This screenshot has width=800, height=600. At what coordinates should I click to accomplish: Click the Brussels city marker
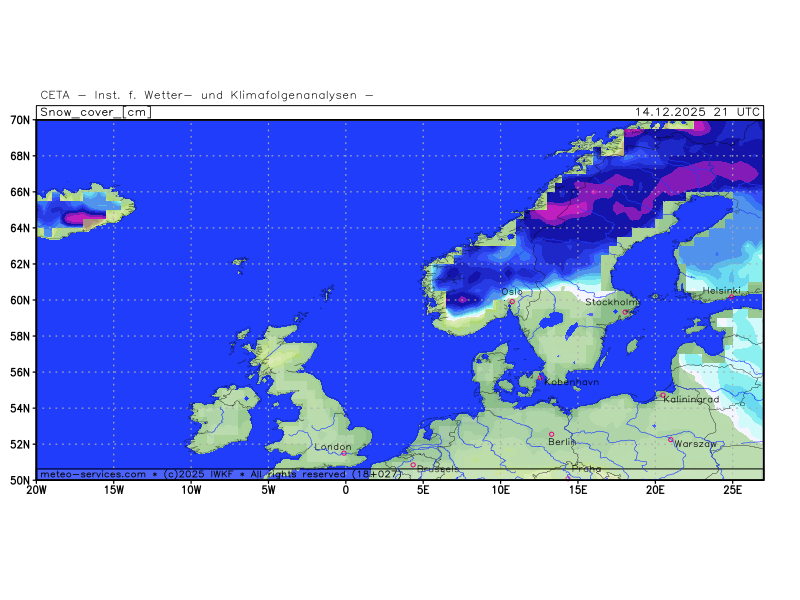click(413, 464)
